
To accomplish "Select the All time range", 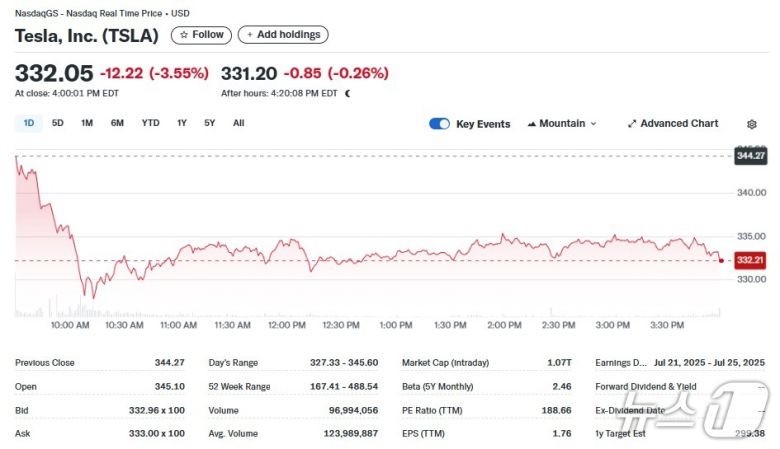I will [238, 123].
